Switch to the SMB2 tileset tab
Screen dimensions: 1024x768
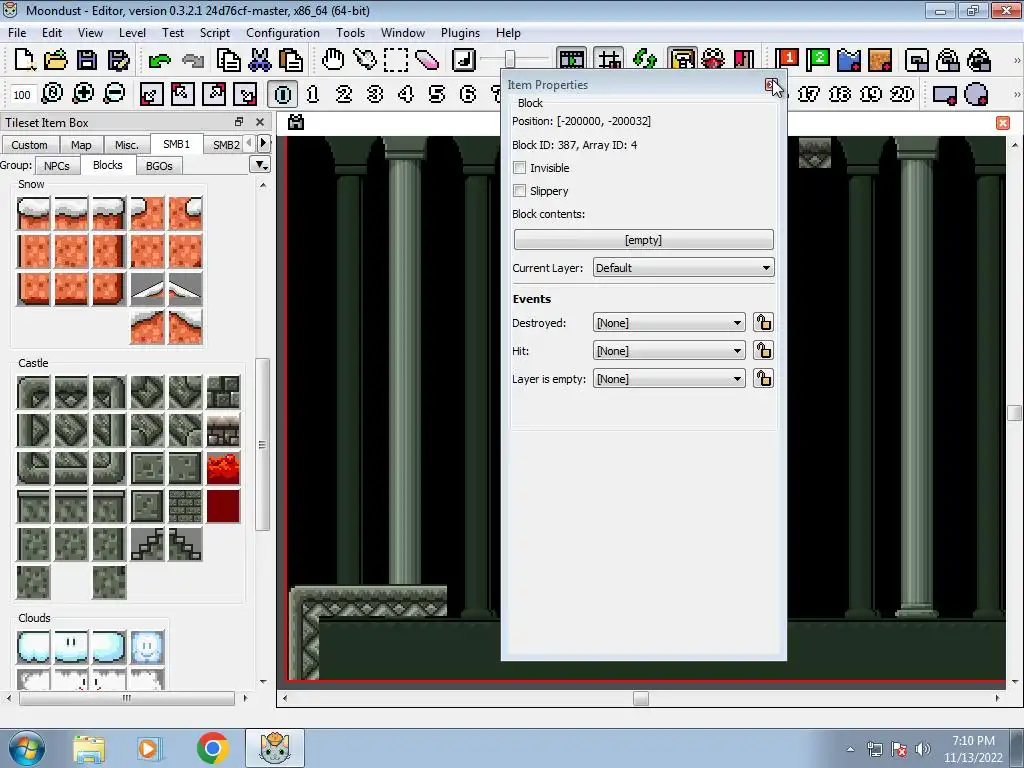[x=226, y=145]
